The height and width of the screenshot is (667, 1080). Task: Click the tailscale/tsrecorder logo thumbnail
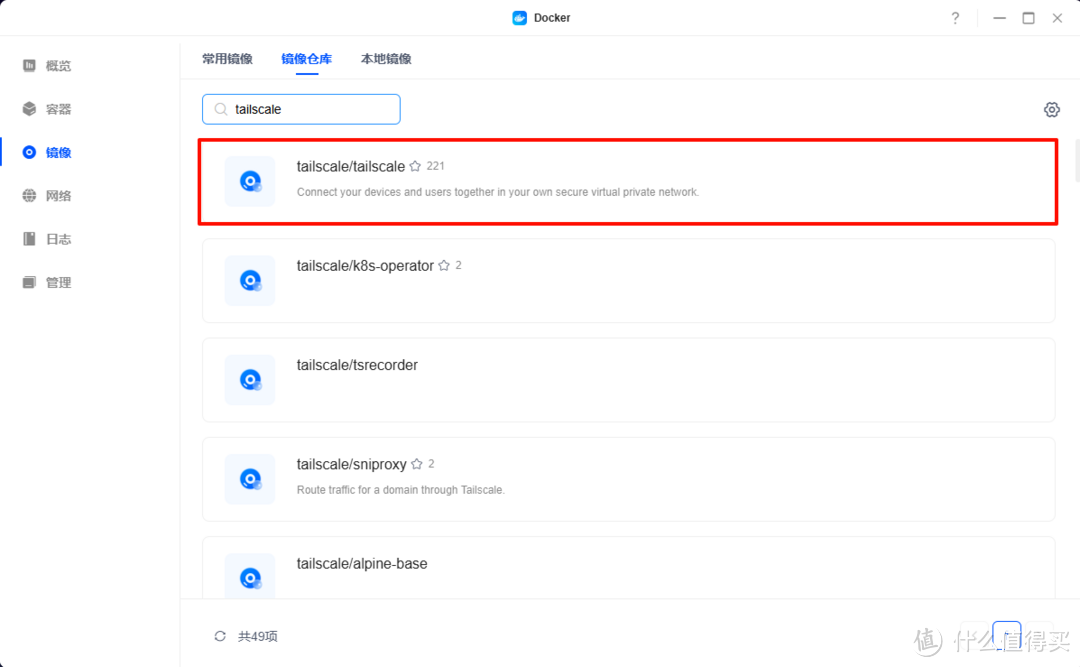click(x=249, y=379)
